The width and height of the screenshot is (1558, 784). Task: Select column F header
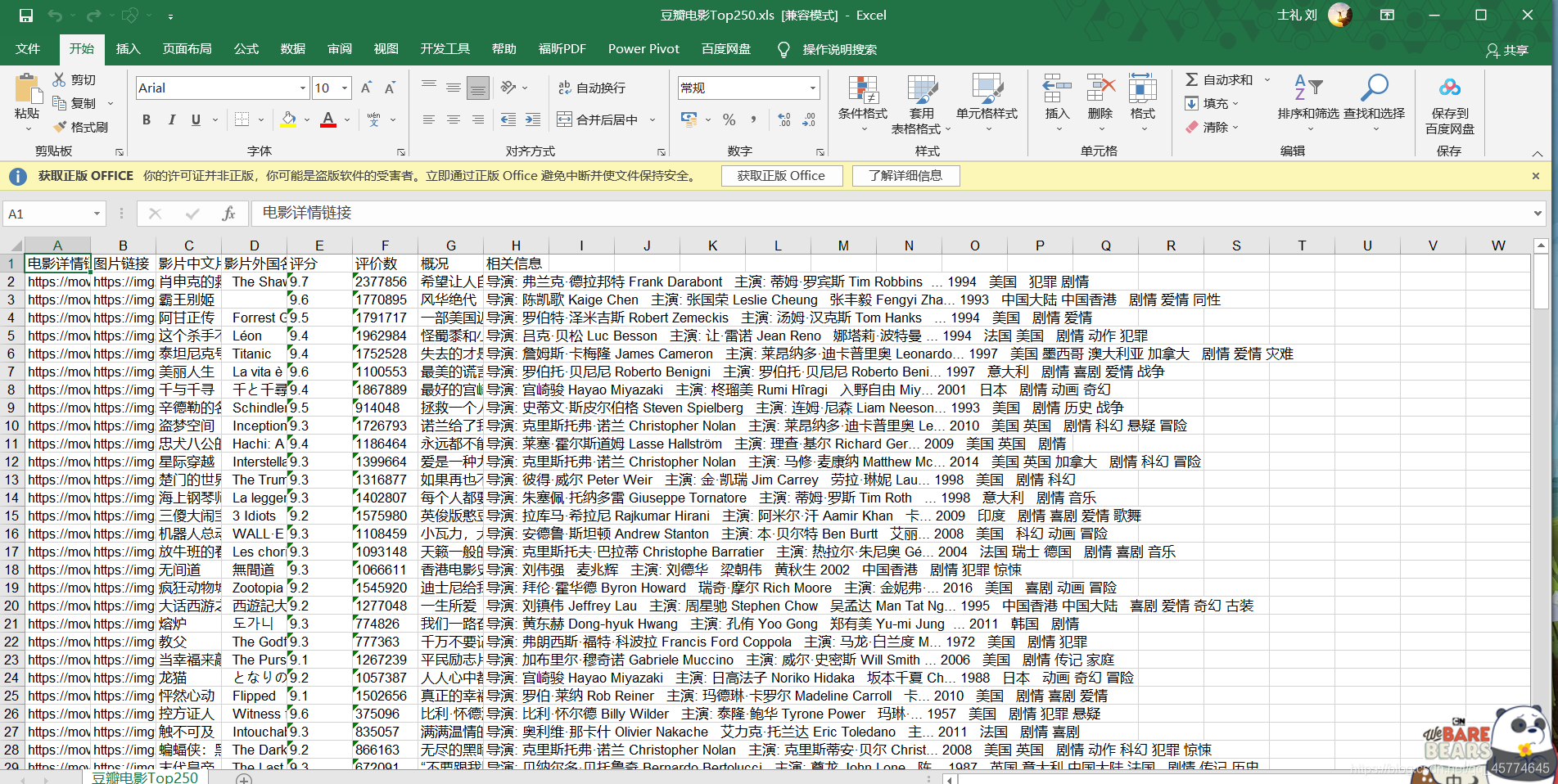click(385, 246)
